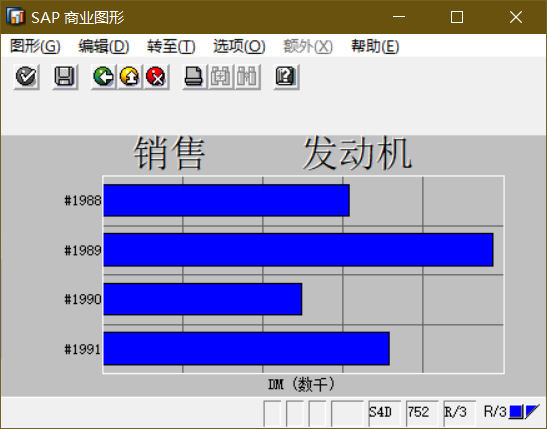
Task: Click the DM (数千) axis caption
Action: [x=301, y=384]
